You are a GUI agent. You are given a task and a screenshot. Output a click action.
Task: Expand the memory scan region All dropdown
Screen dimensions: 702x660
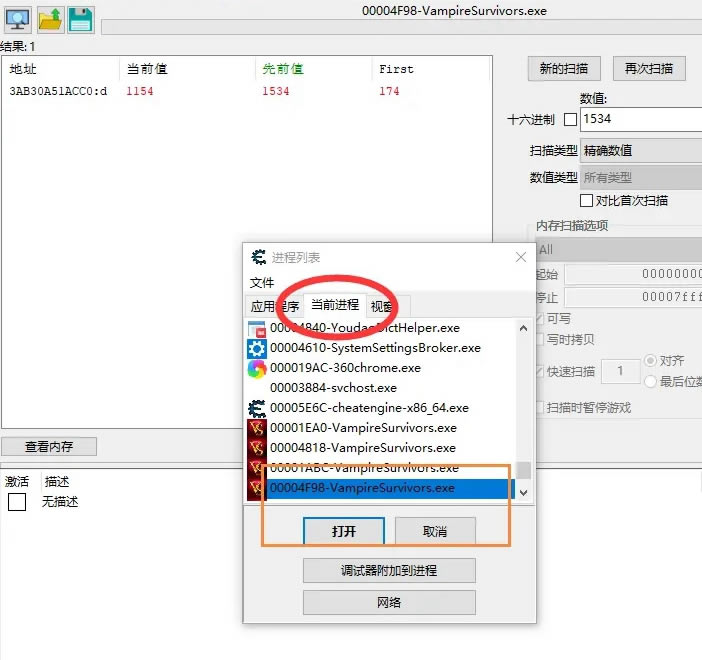click(618, 249)
